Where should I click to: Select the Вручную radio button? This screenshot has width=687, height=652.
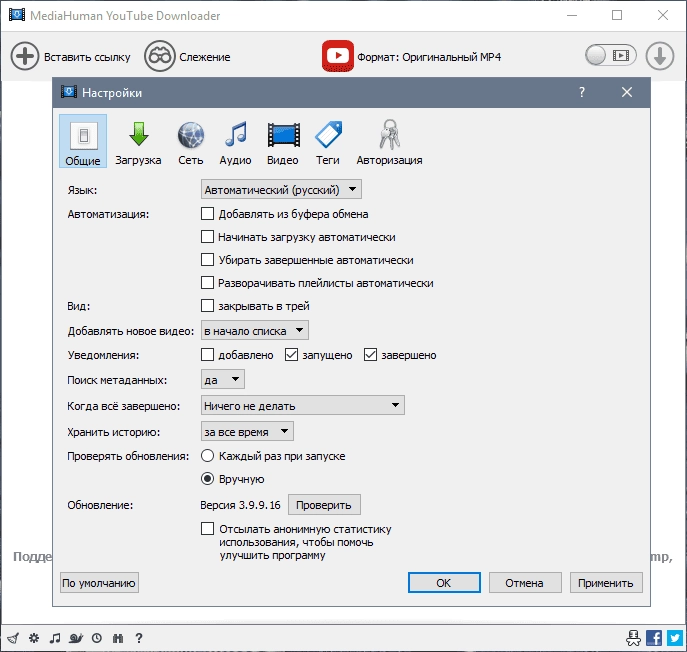click(x=207, y=478)
